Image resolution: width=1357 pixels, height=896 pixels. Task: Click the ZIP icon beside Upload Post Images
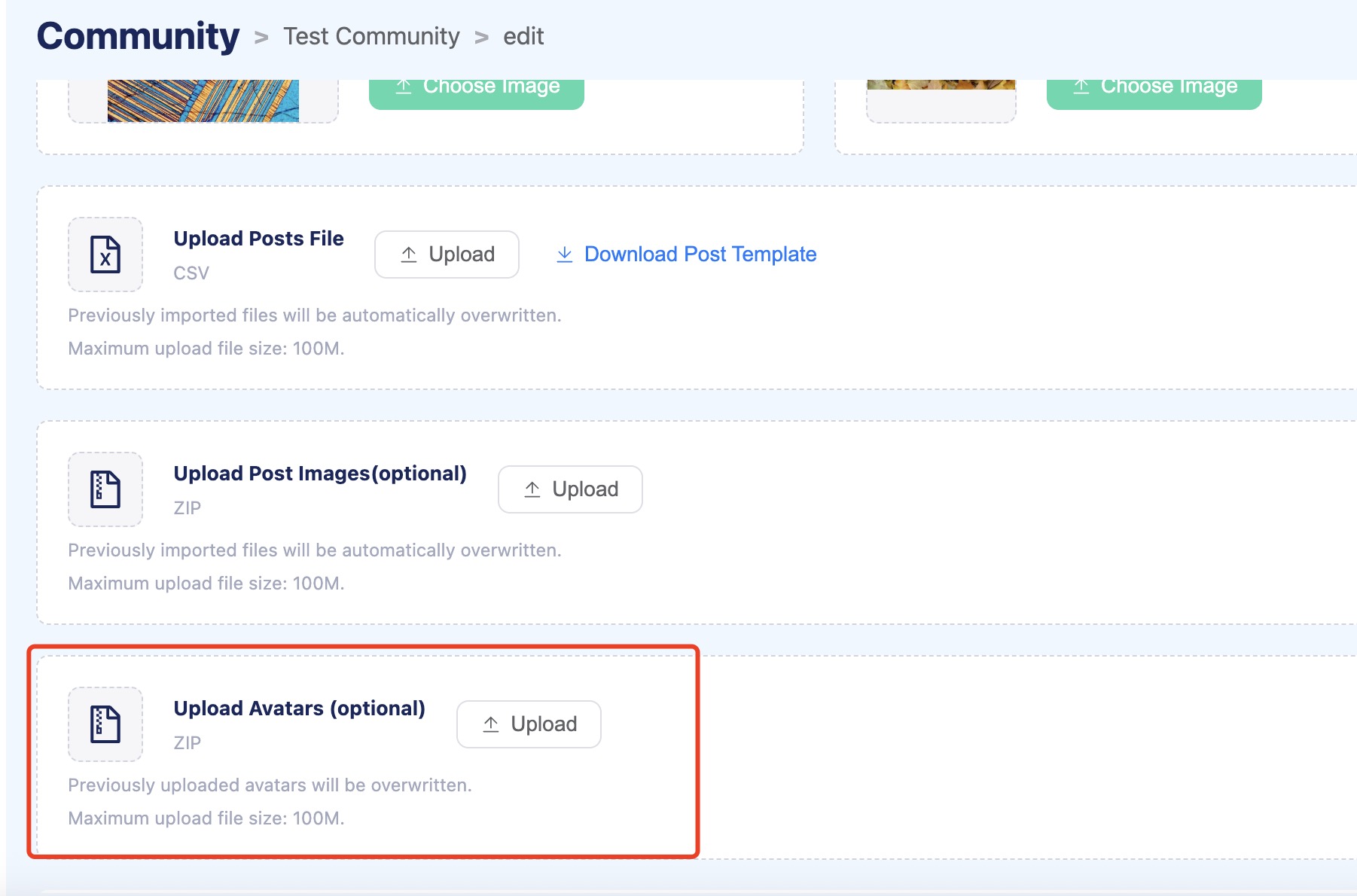click(x=105, y=489)
